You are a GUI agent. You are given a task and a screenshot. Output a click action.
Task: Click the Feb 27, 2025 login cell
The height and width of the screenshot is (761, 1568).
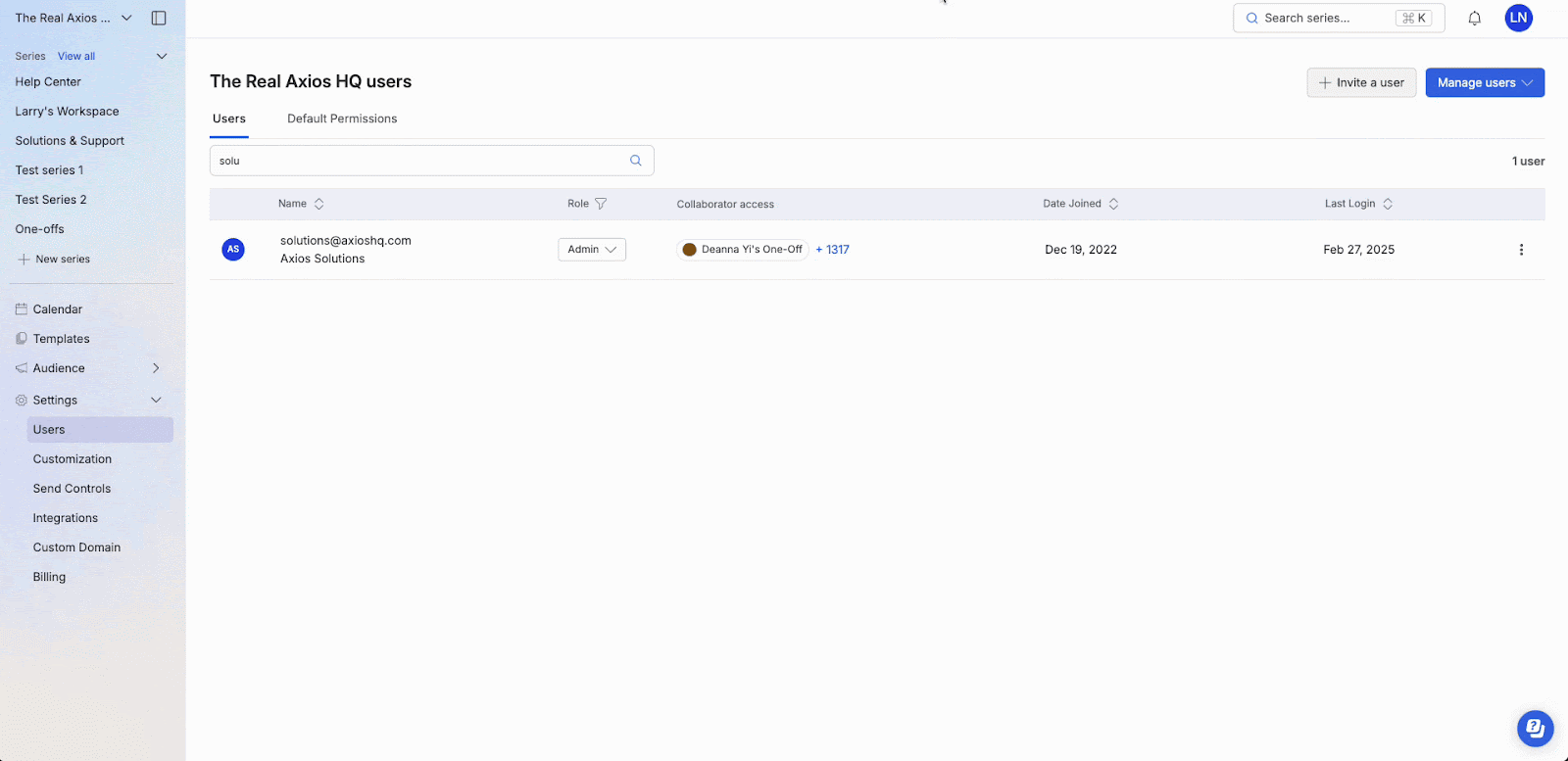(x=1358, y=250)
